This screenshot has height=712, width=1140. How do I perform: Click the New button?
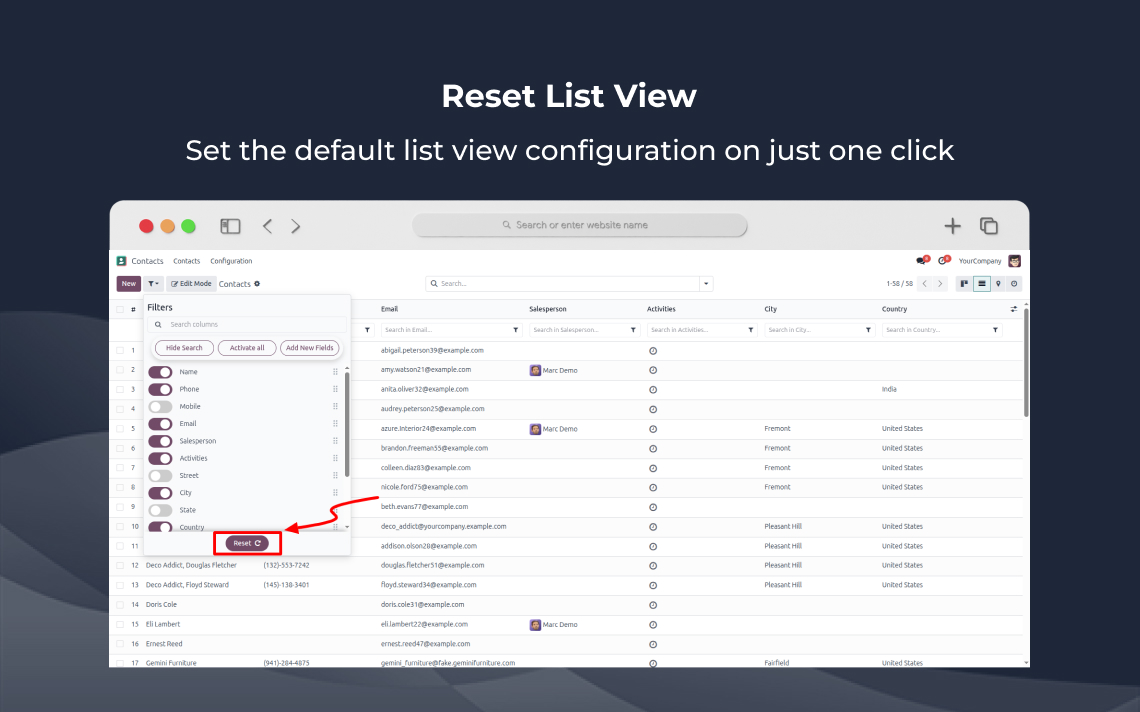click(x=129, y=284)
